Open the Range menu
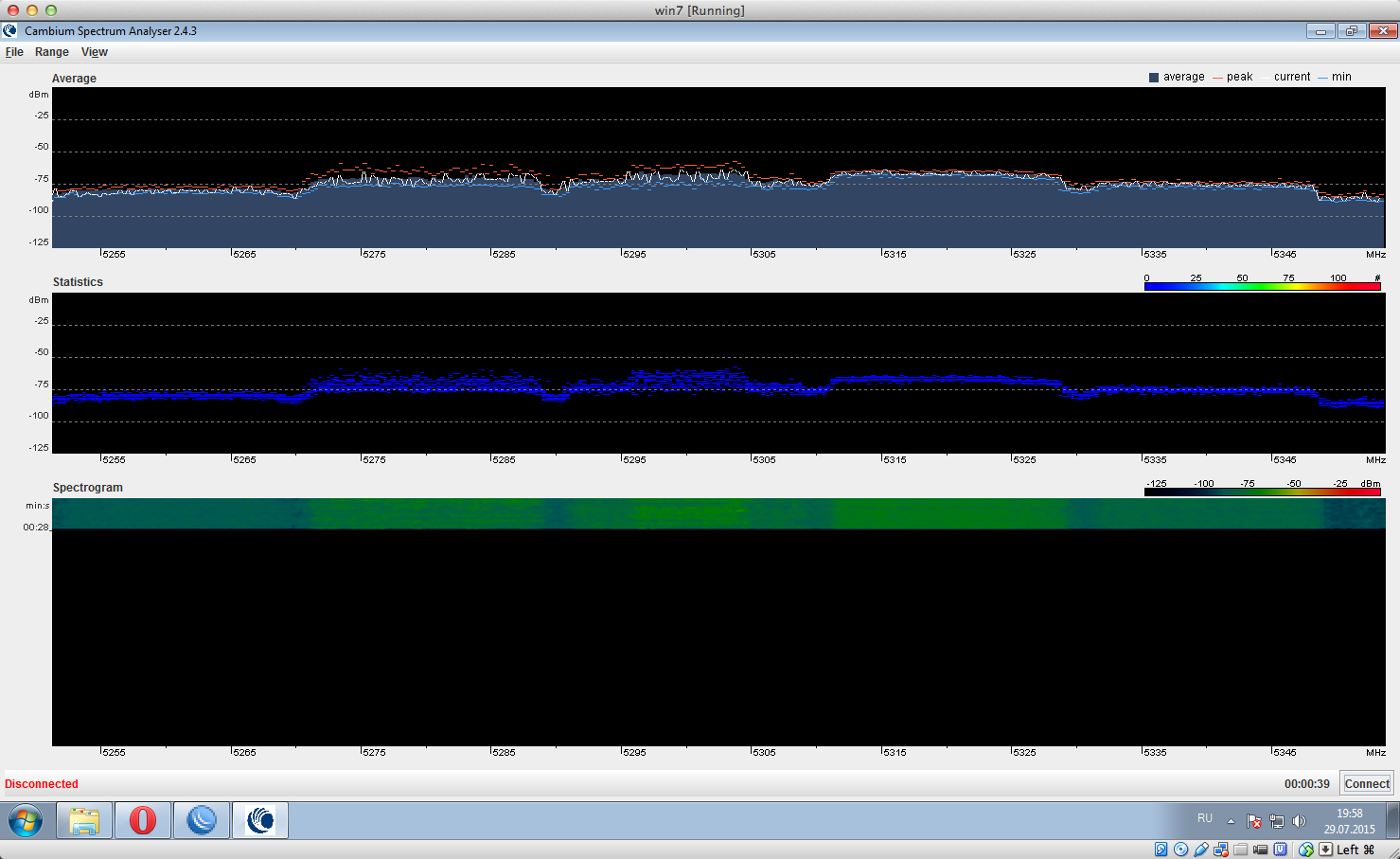The width and height of the screenshot is (1400, 859). [x=52, y=52]
